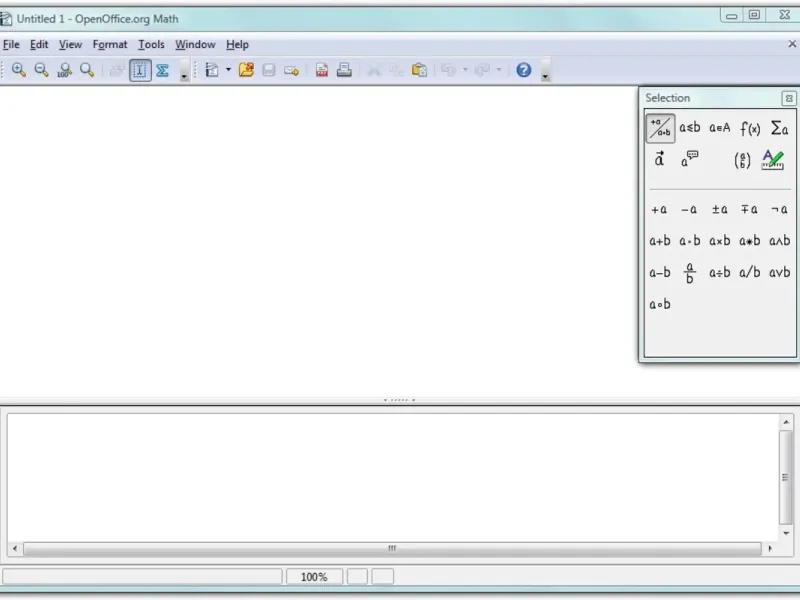800x600 pixels.
Task: Insert the a÷b division operator
Action: tap(719, 273)
